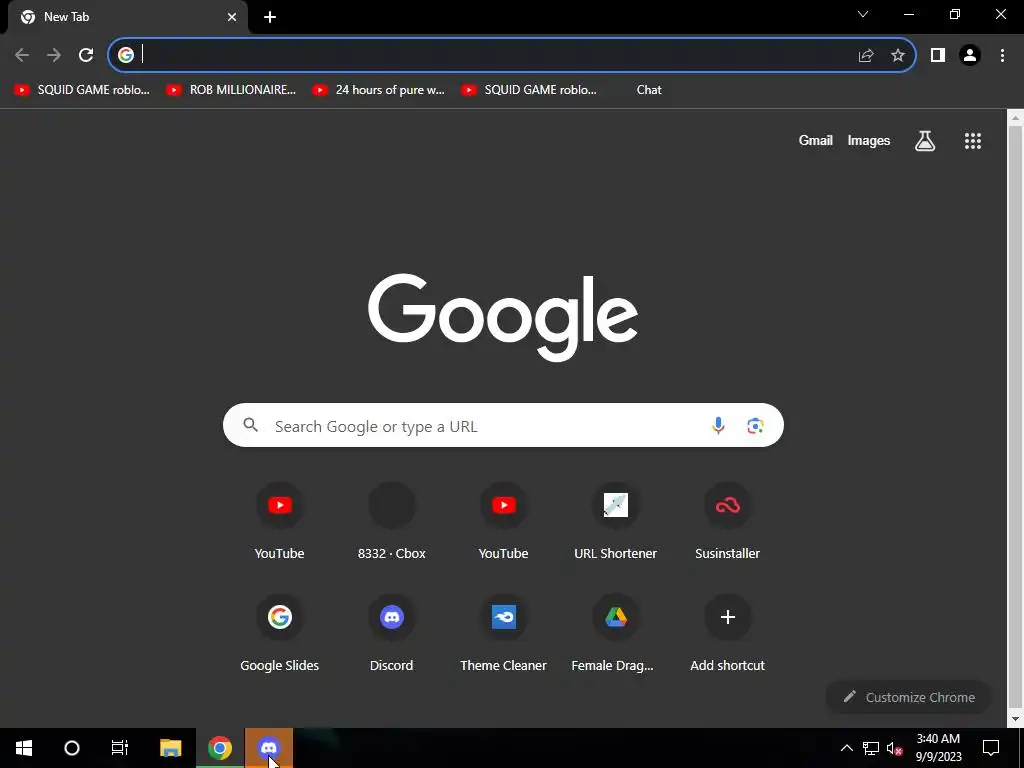This screenshot has width=1024, height=768.
Task: Open Task View on taskbar
Action: [120, 748]
